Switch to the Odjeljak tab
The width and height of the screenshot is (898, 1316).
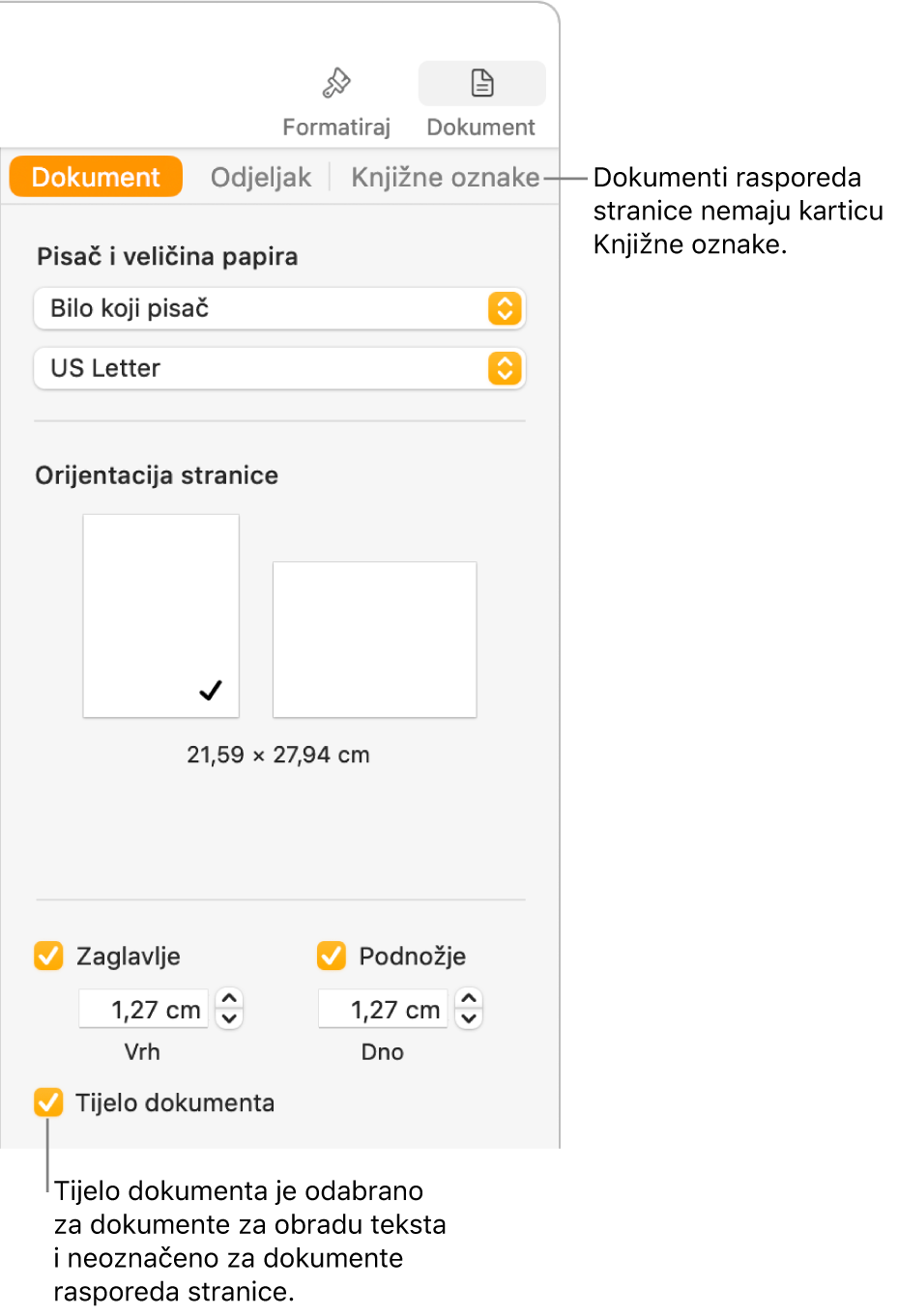point(261,178)
